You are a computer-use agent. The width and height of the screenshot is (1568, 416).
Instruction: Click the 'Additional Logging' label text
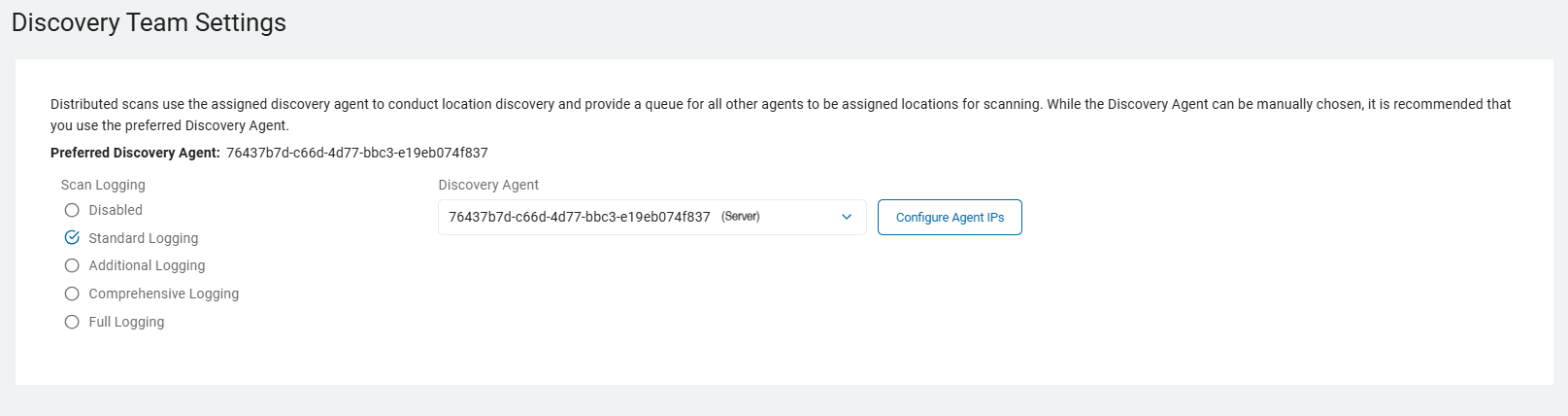pos(147,265)
